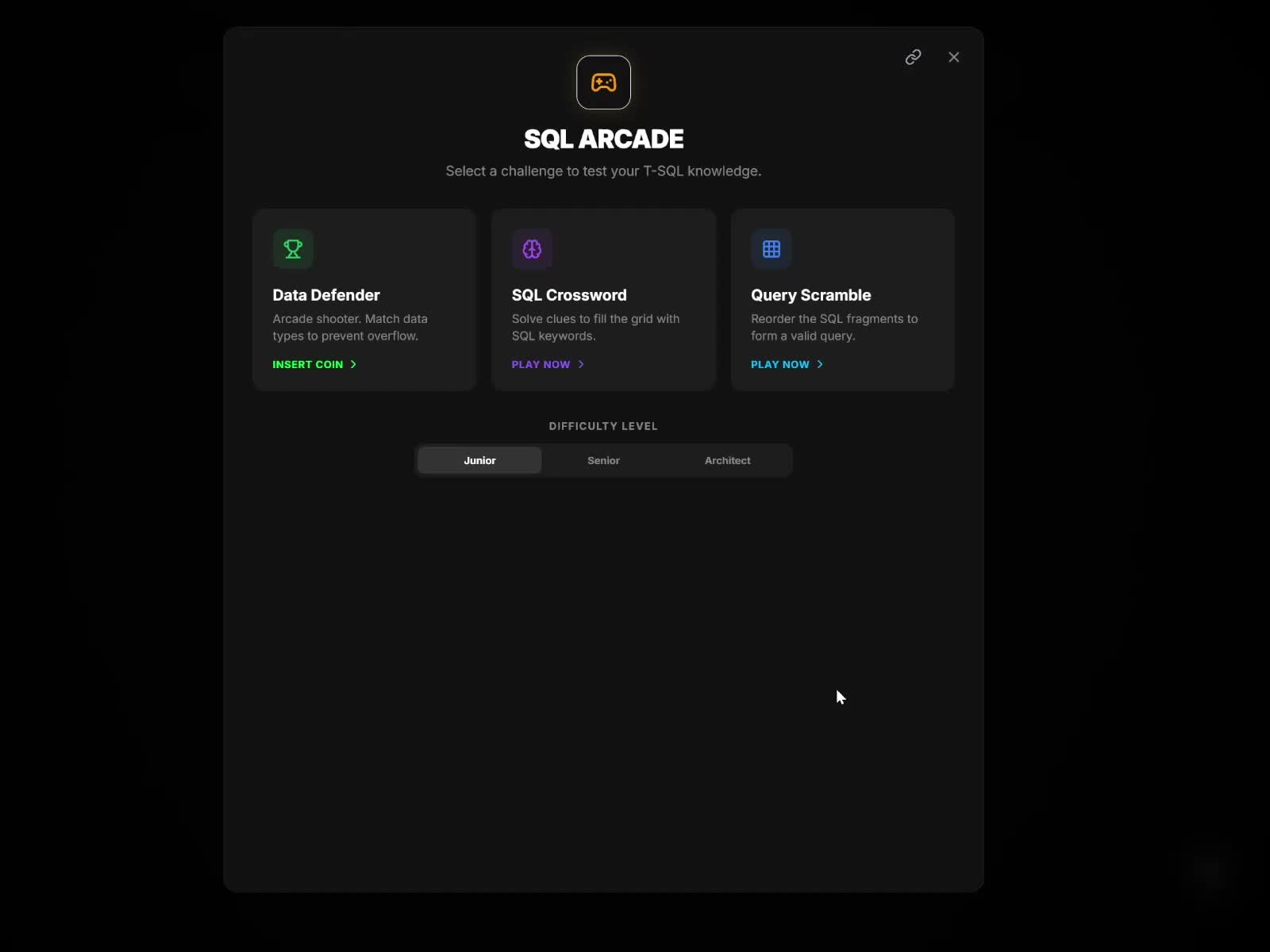This screenshot has height=952, width=1270.
Task: Open the Data Defender game title
Action: (326, 295)
